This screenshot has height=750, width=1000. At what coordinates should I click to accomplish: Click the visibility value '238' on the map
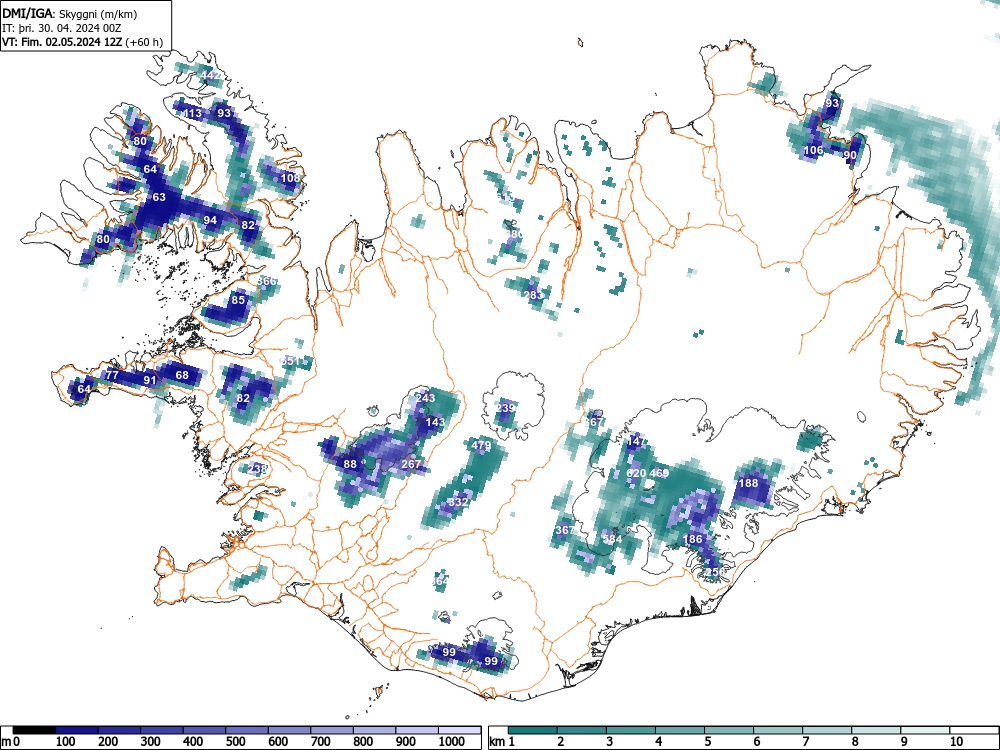(257, 469)
